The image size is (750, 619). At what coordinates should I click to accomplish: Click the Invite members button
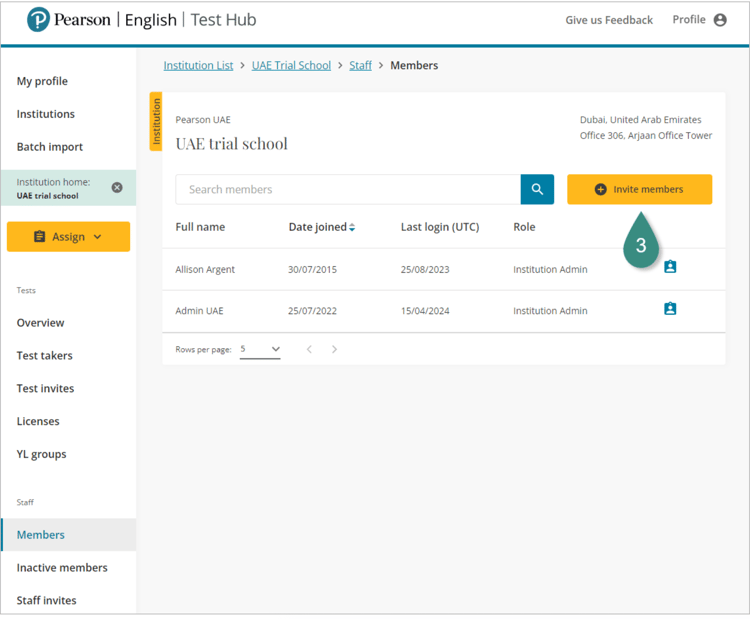coord(639,189)
